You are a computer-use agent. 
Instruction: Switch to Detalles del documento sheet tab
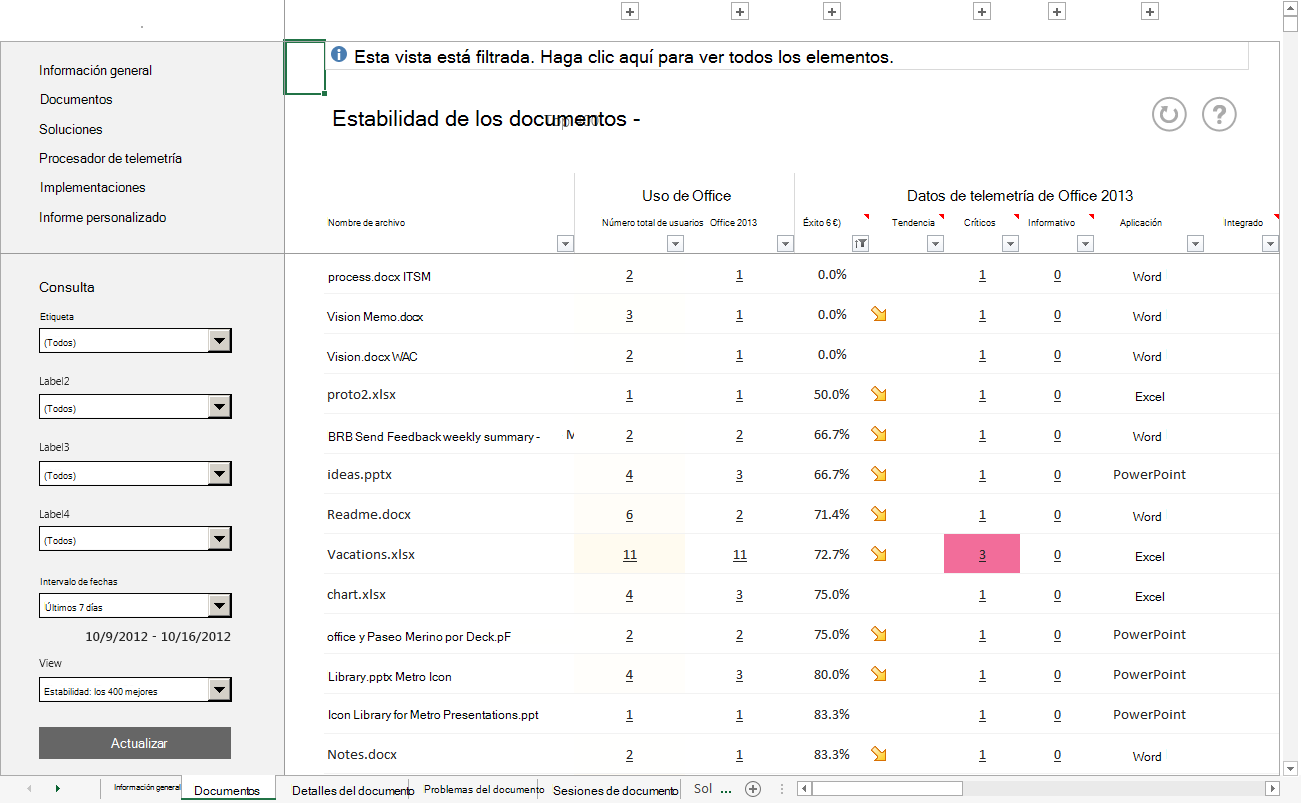(x=352, y=790)
